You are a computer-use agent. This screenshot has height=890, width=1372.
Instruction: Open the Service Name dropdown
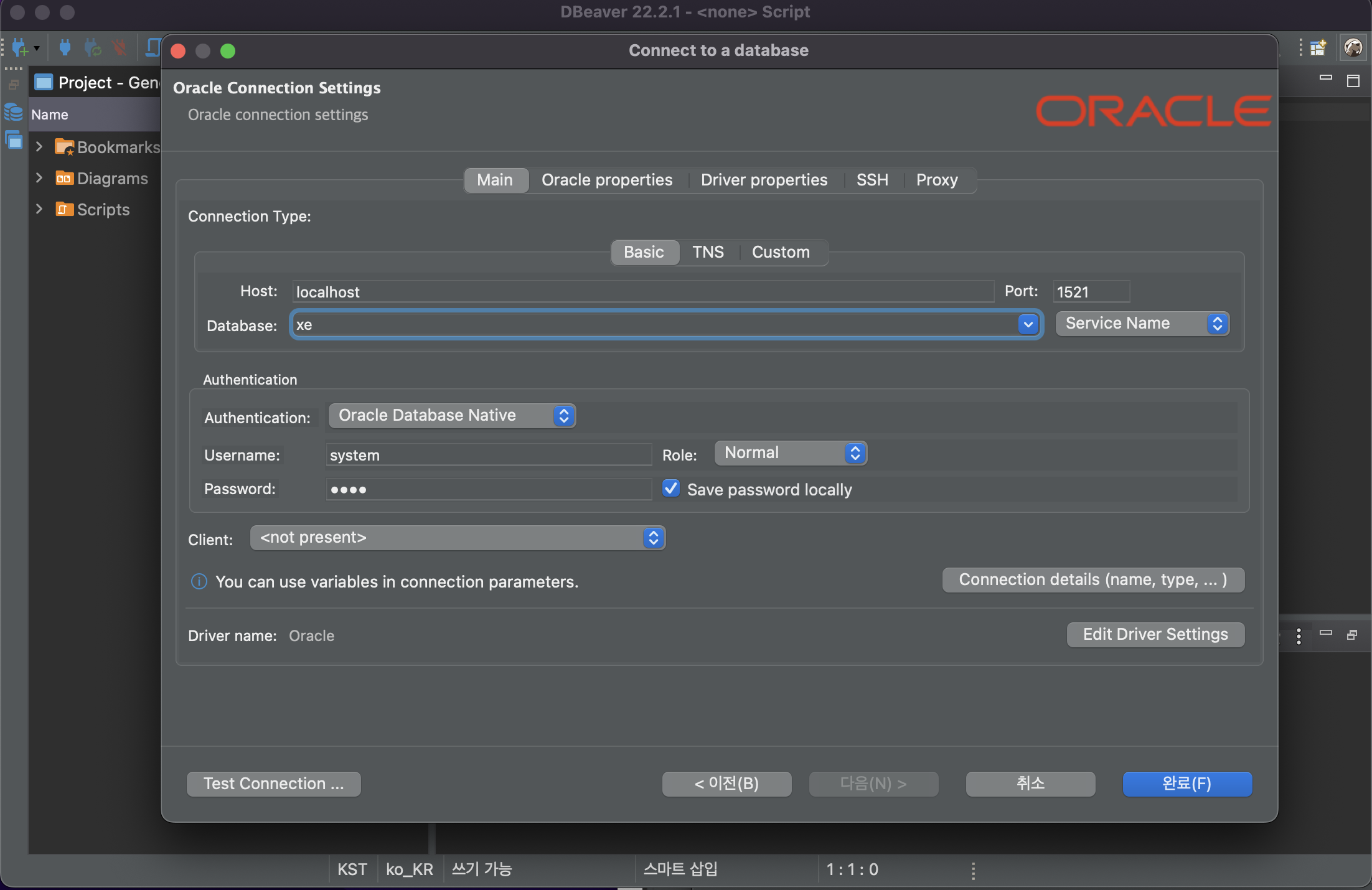[1142, 323]
